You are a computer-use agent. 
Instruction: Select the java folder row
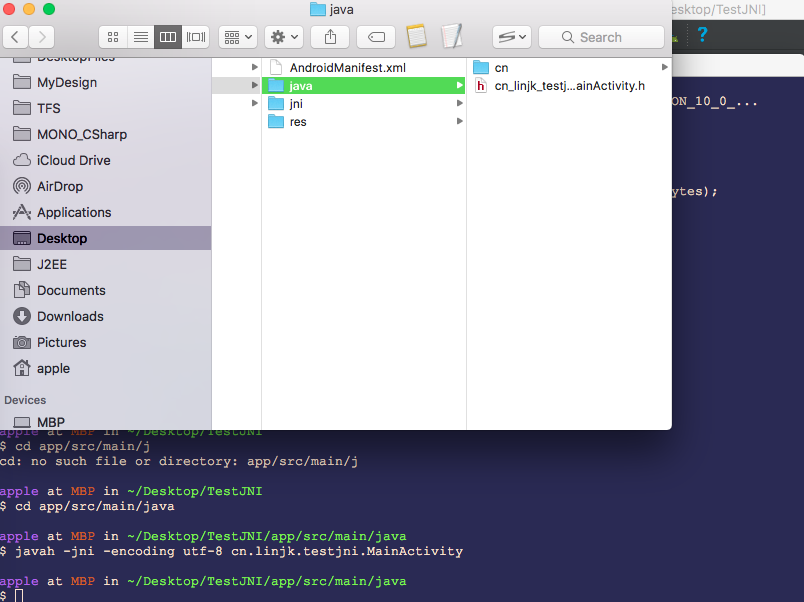[364, 86]
